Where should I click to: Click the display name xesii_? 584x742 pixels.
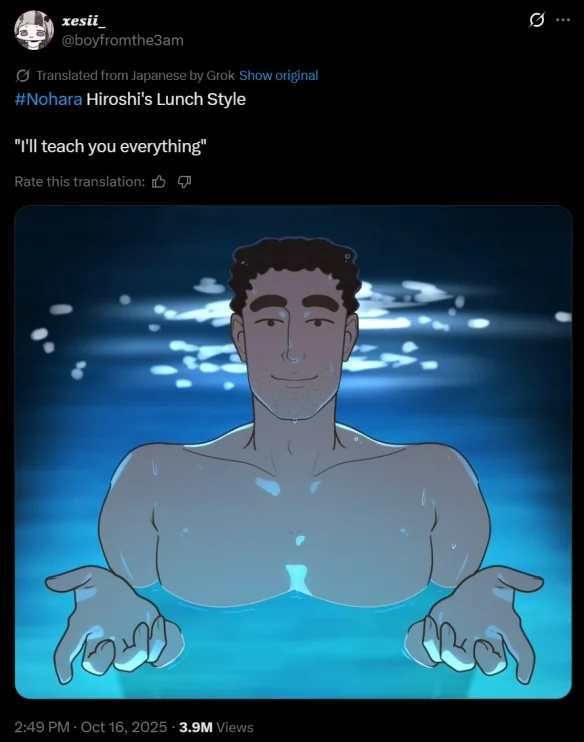pos(84,21)
